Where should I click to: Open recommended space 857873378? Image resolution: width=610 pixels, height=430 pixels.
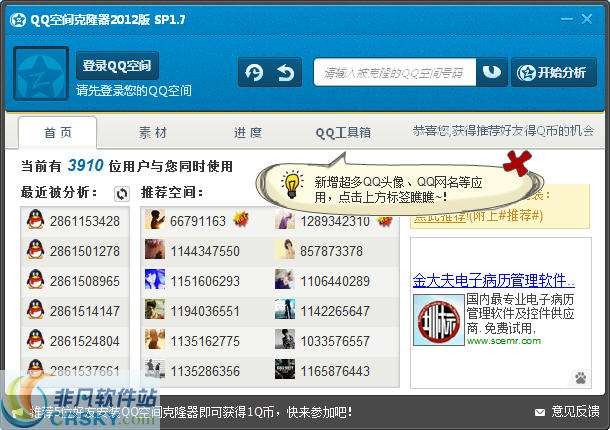coord(331,251)
